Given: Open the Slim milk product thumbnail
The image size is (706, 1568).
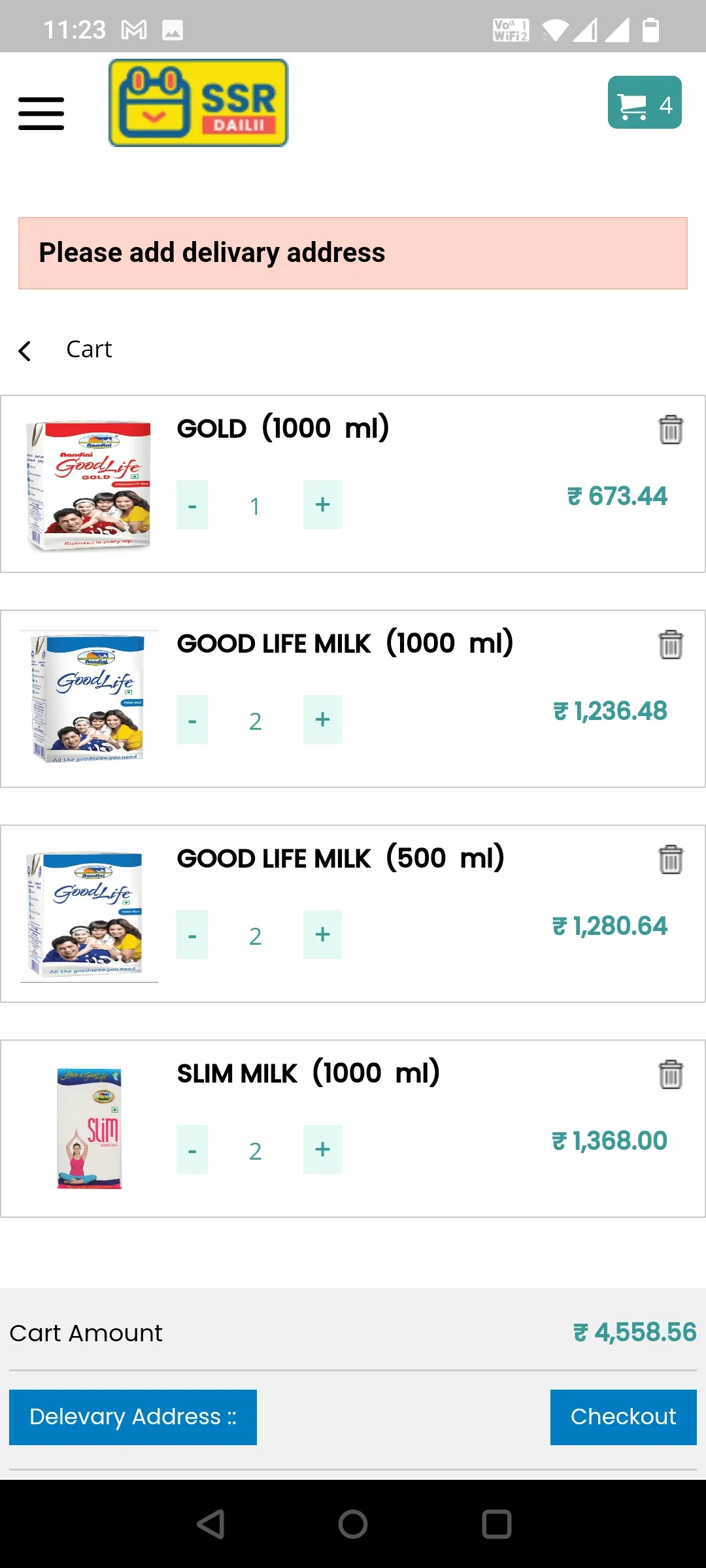Looking at the screenshot, I should (89, 1128).
